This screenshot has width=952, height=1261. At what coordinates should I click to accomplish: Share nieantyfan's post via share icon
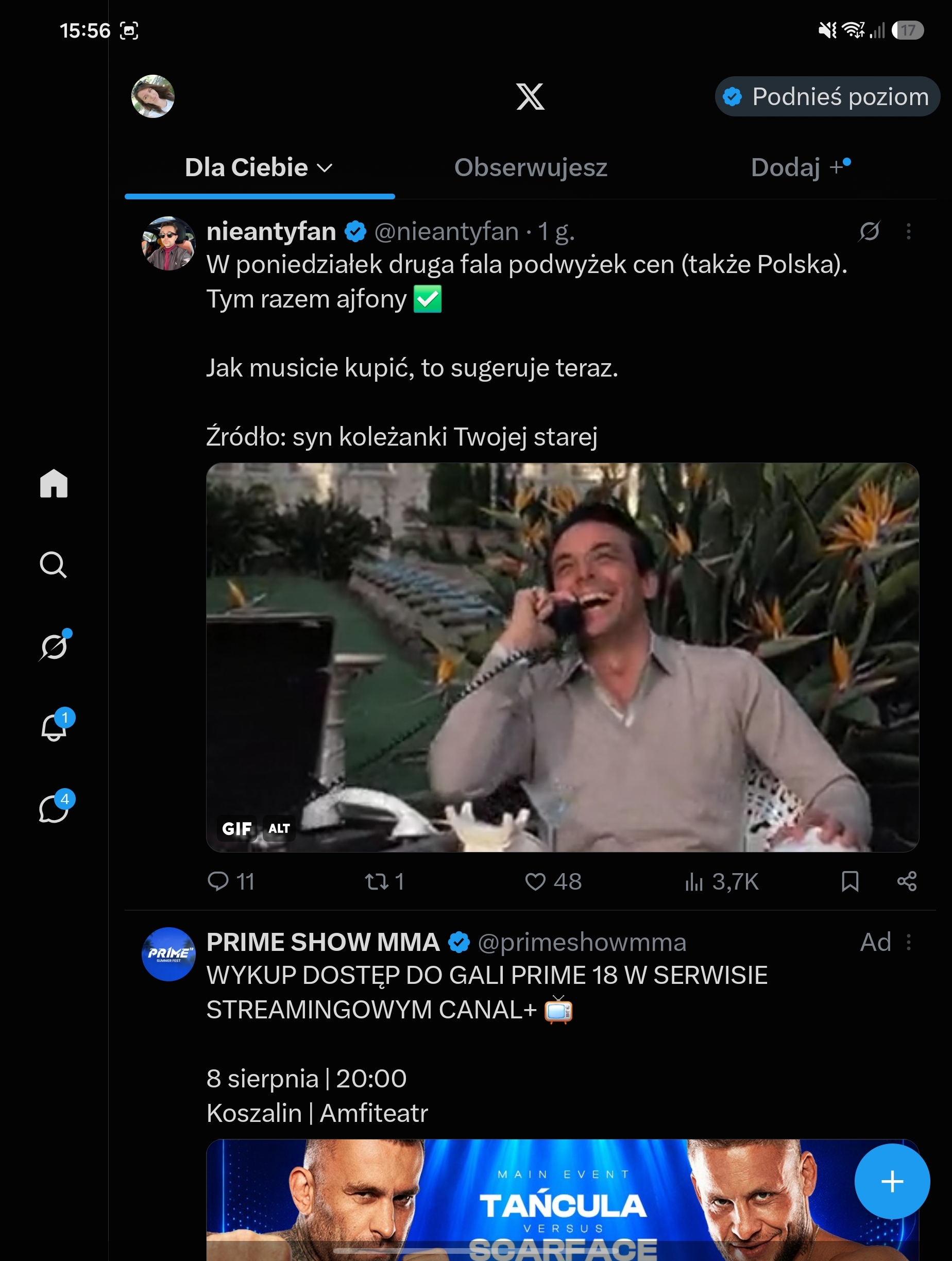906,881
